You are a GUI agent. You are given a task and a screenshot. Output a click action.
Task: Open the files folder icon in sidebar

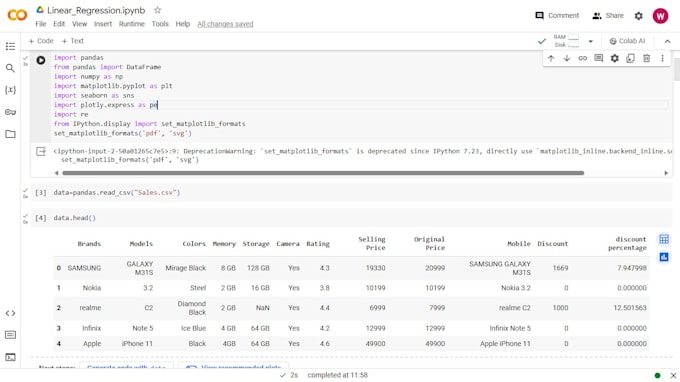(10, 134)
